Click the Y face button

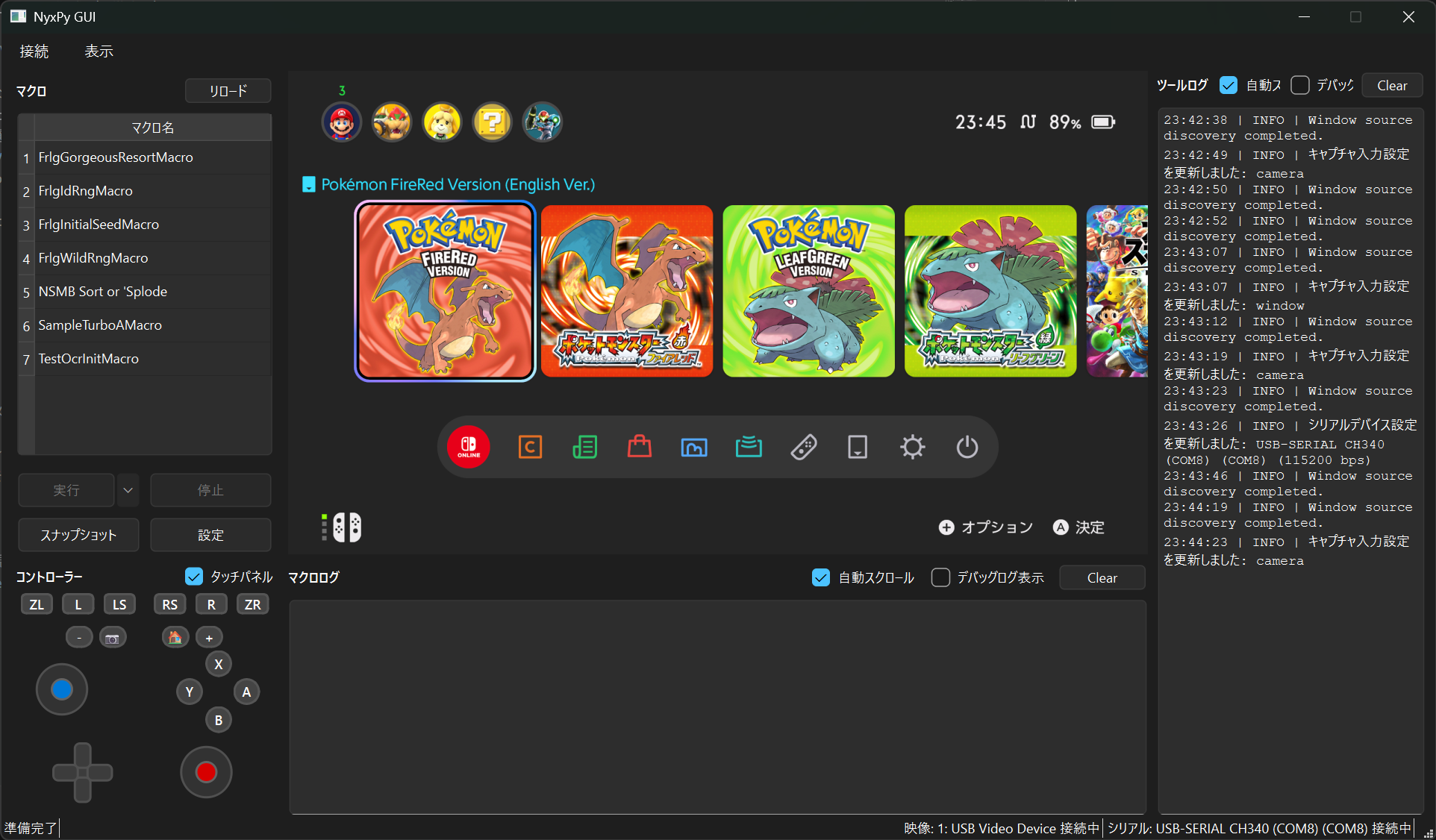tap(190, 692)
